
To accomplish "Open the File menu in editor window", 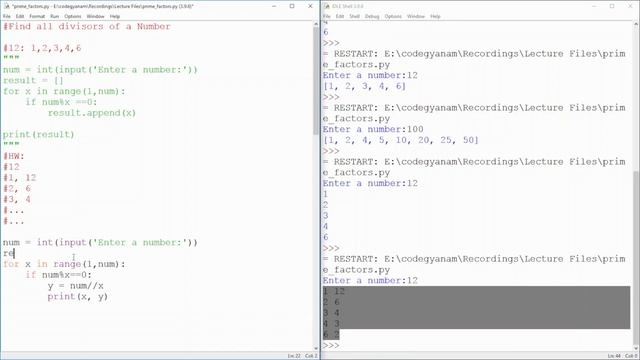I will [7, 16].
